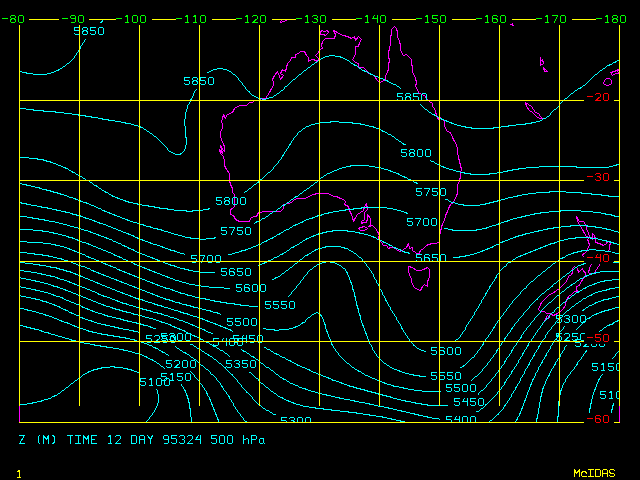Screen dimensions: 640x480
Task: Click the 5850 label over northeastern Australia
Action: point(412,97)
